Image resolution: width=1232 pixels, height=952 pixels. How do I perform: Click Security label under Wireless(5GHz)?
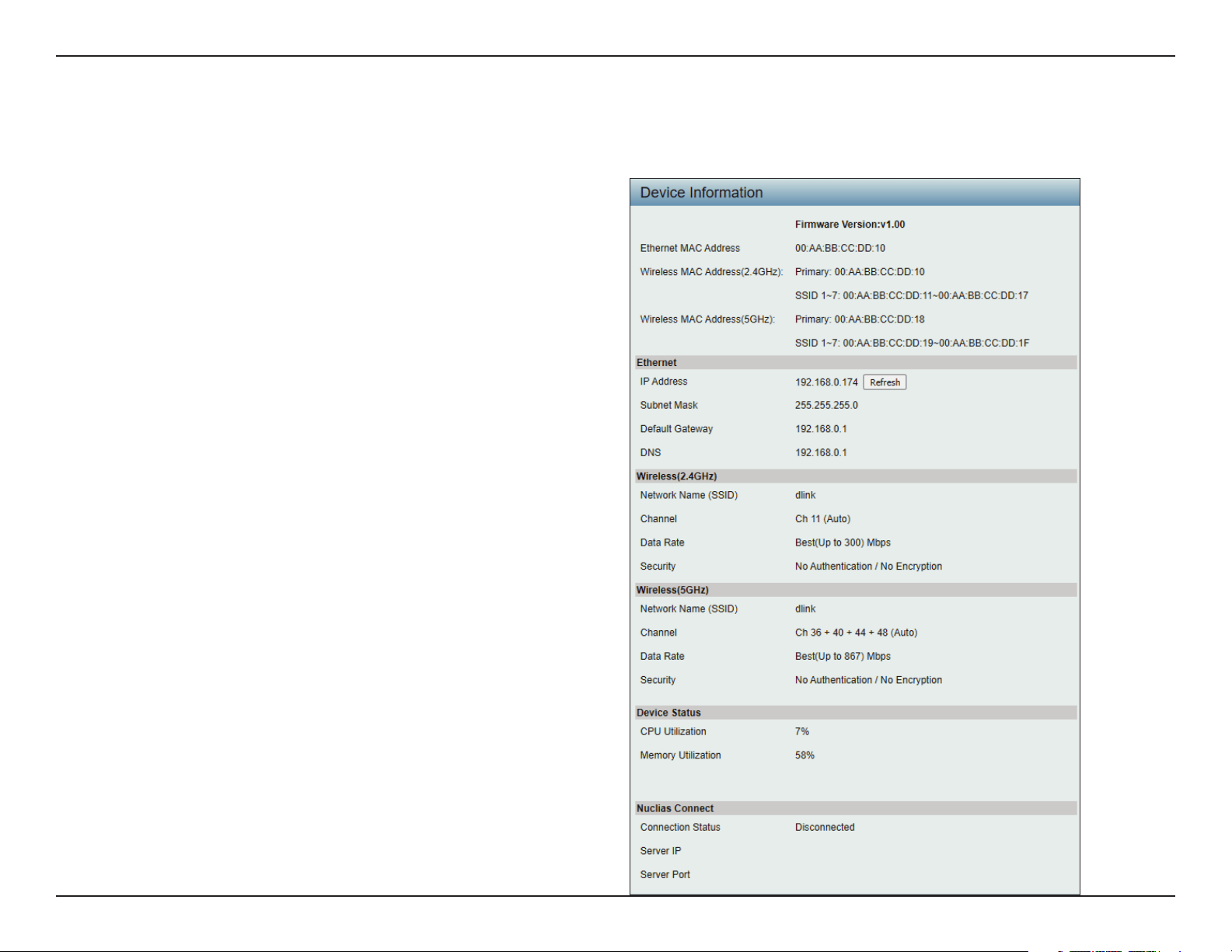[x=658, y=680]
